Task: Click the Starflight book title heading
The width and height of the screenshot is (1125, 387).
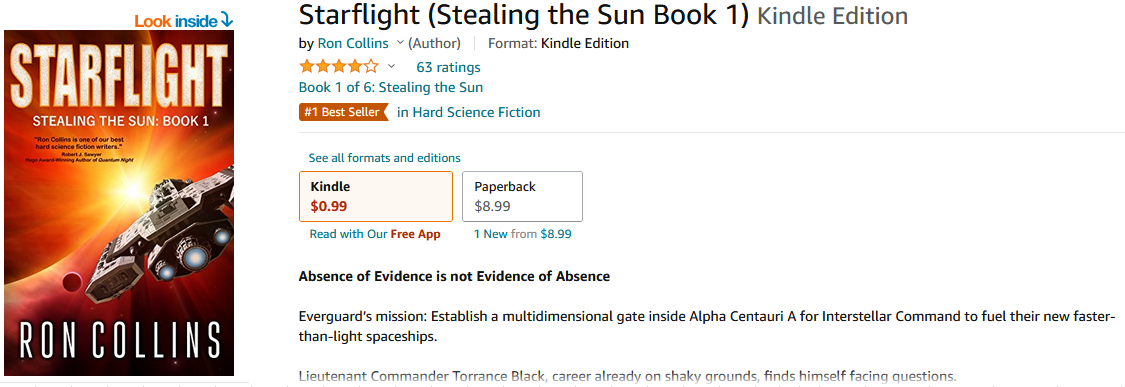Action: coord(524,14)
